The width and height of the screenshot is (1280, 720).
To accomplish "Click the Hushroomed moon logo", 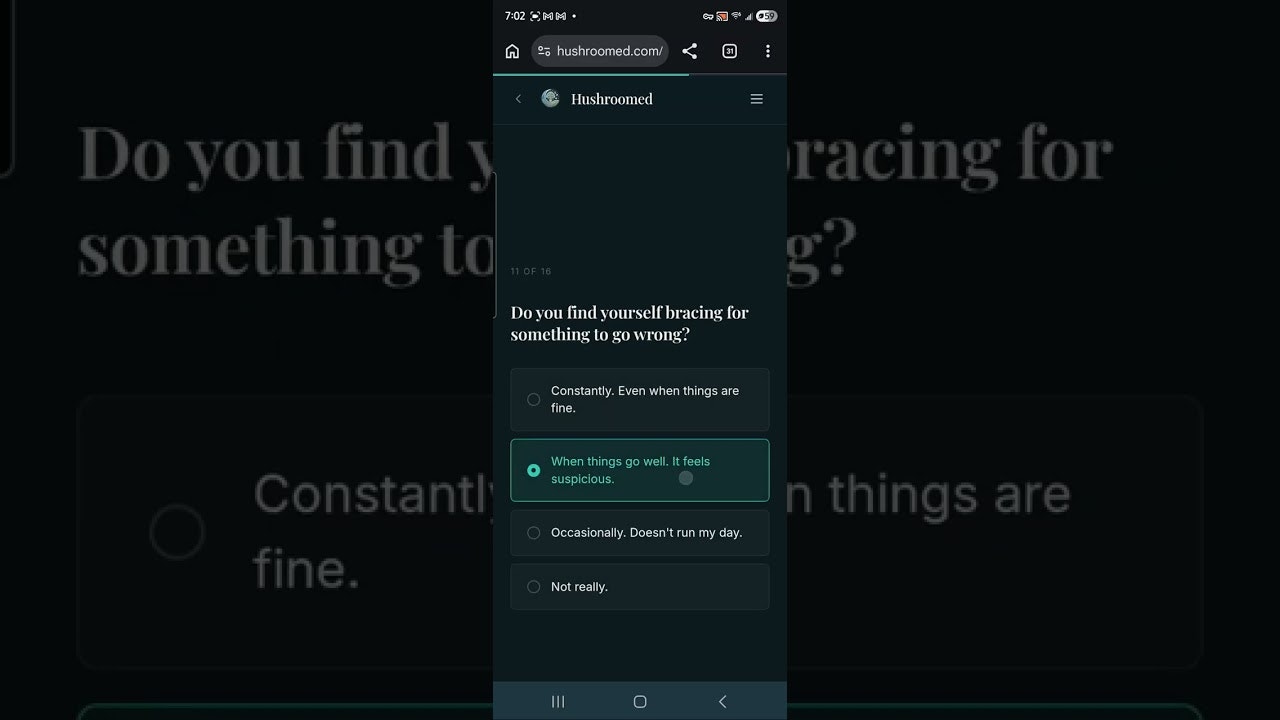I will tap(550, 98).
